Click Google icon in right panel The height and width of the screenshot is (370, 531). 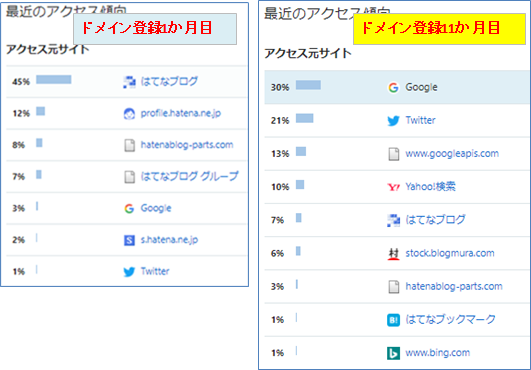(x=393, y=88)
